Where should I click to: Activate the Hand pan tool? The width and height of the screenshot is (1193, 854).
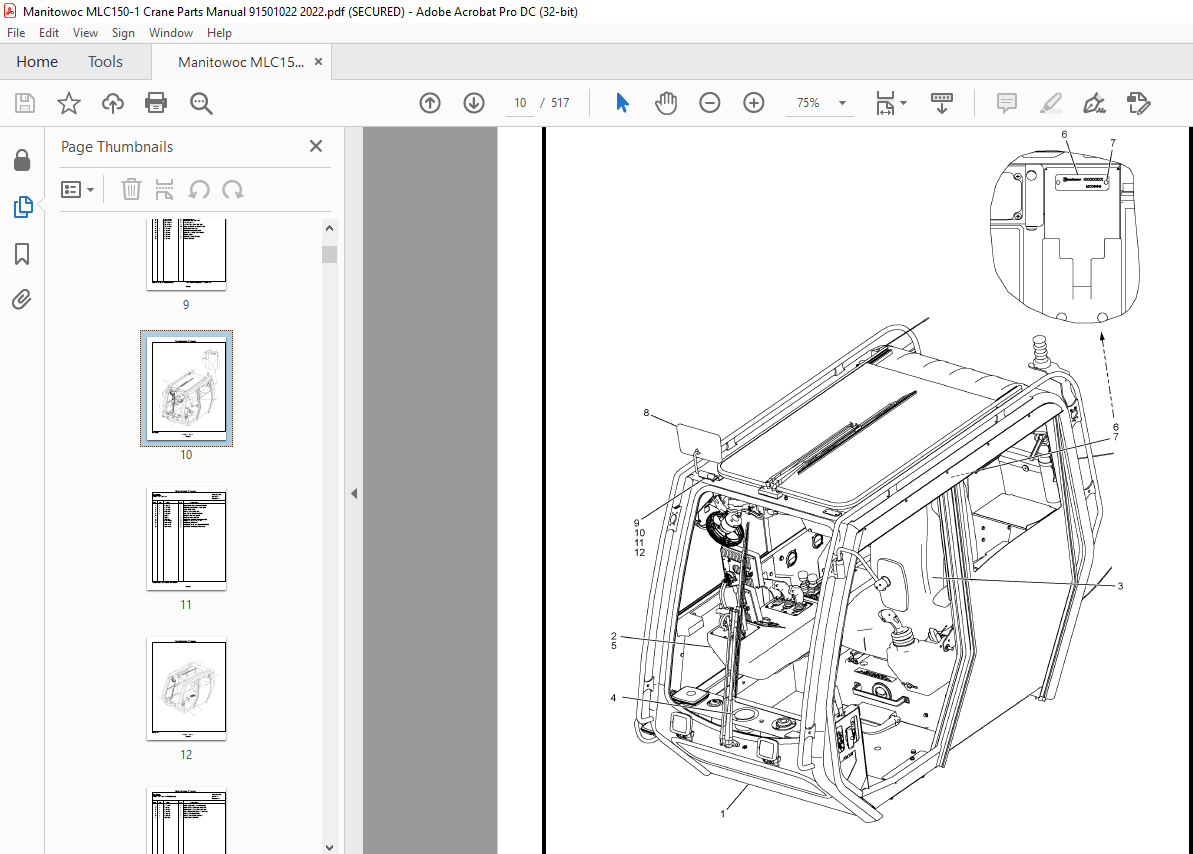point(666,103)
